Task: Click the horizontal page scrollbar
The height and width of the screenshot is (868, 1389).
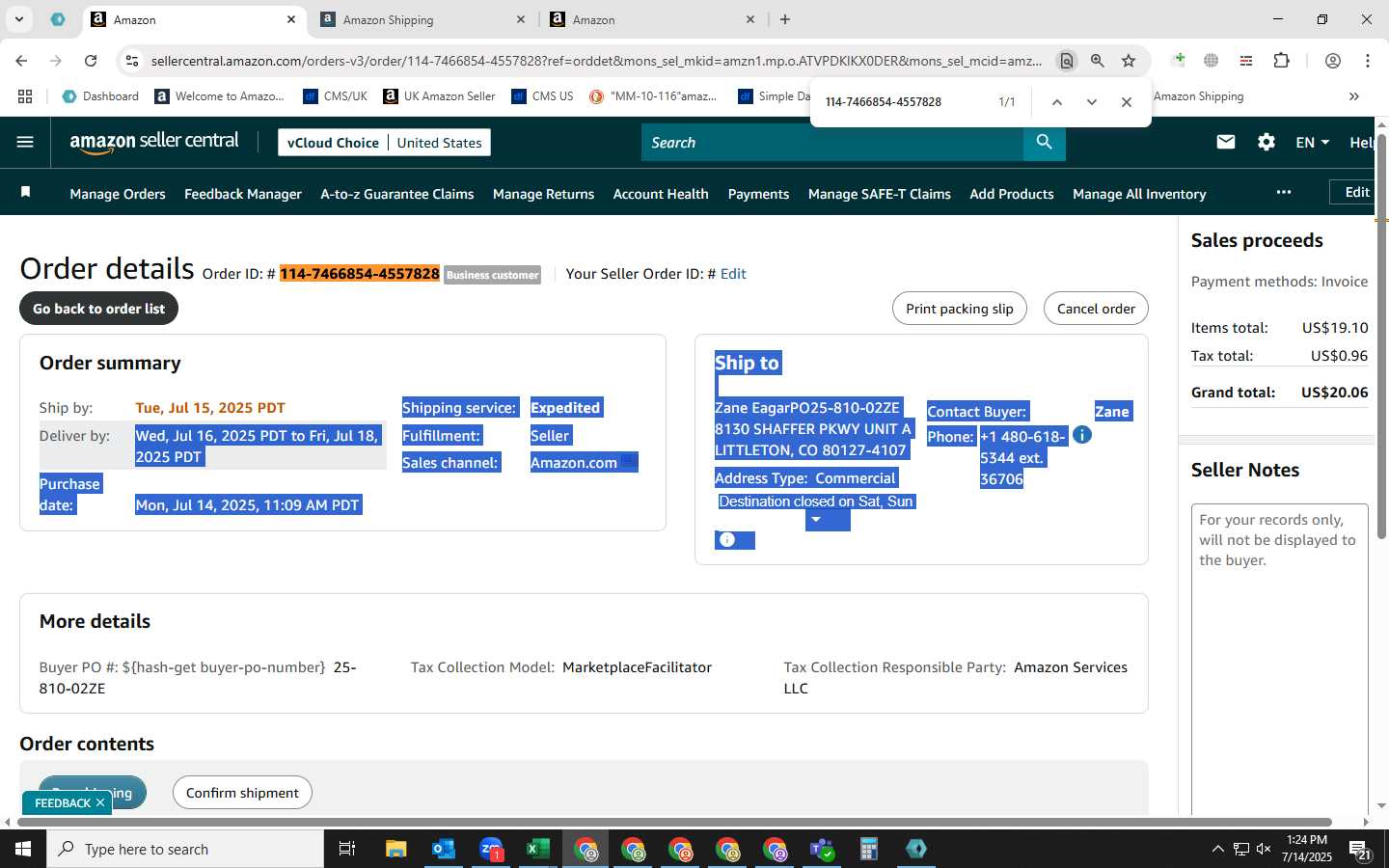Action: click(675, 823)
